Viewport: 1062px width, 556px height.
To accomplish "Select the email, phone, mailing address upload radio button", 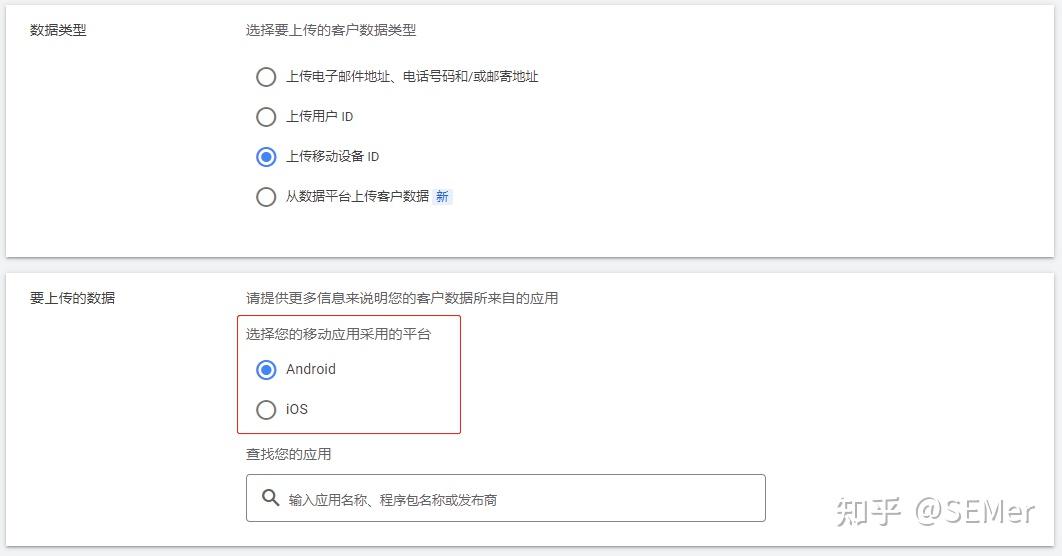I will click(266, 77).
